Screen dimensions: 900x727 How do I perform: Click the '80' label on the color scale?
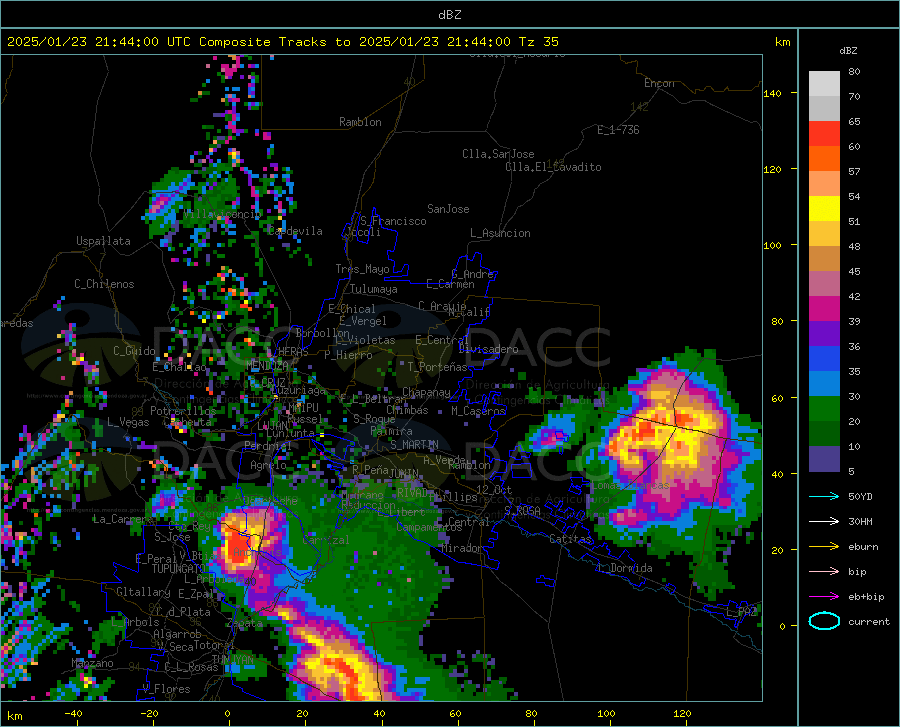[854, 72]
